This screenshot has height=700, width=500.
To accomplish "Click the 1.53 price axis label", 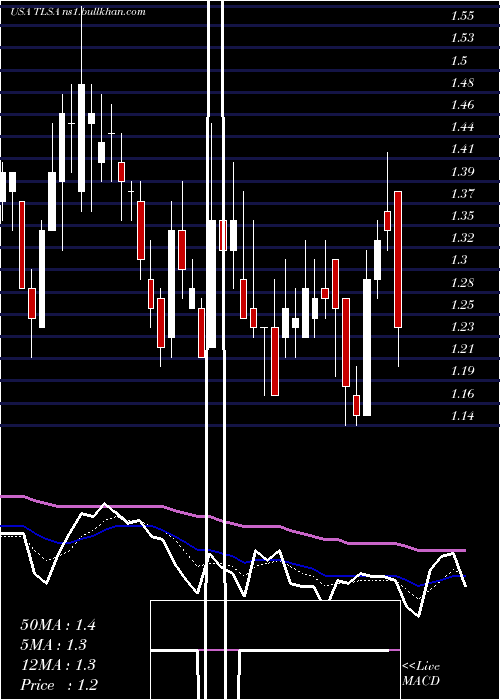I will tap(462, 38).
